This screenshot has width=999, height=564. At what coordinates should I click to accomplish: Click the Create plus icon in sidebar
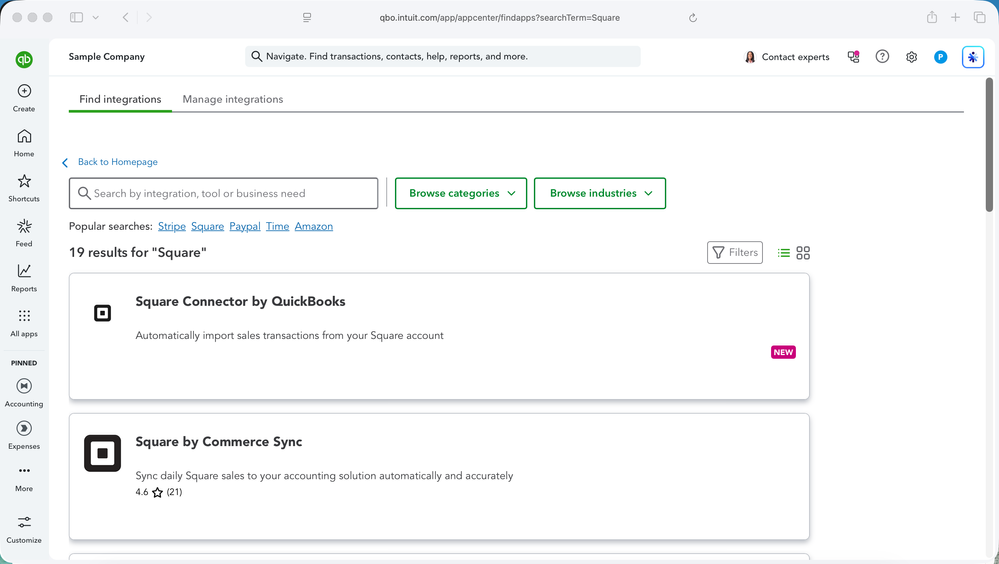(x=24, y=91)
